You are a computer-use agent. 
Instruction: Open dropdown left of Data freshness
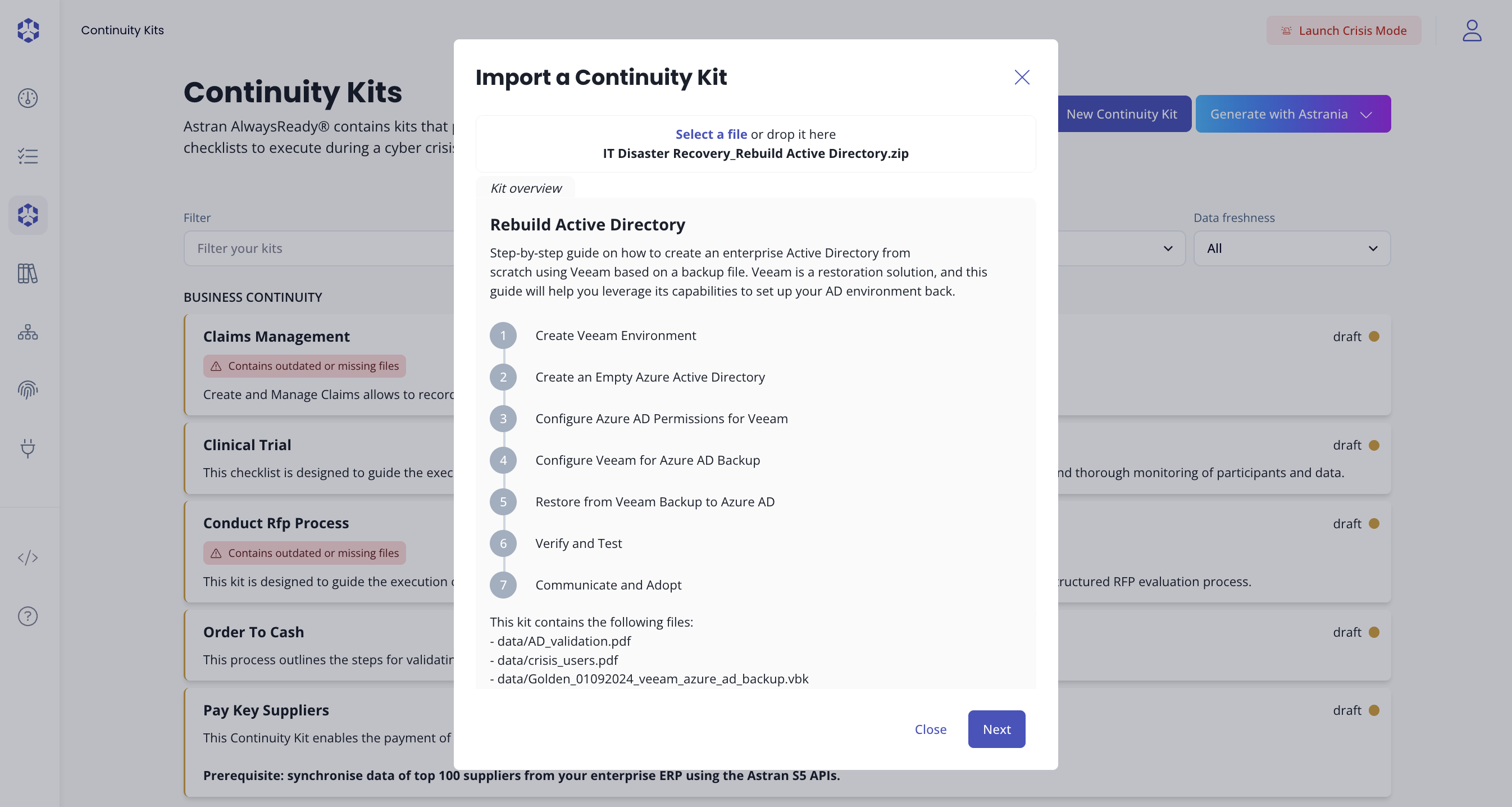click(1167, 248)
